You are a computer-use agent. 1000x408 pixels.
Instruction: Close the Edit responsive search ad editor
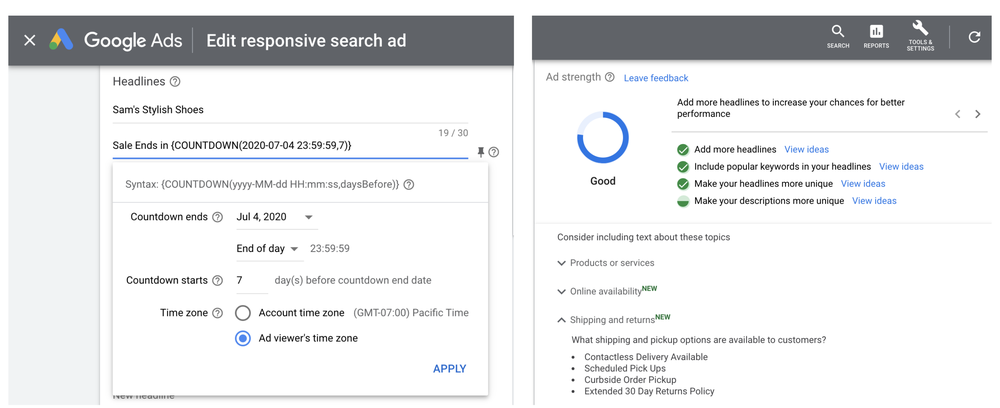(29, 40)
